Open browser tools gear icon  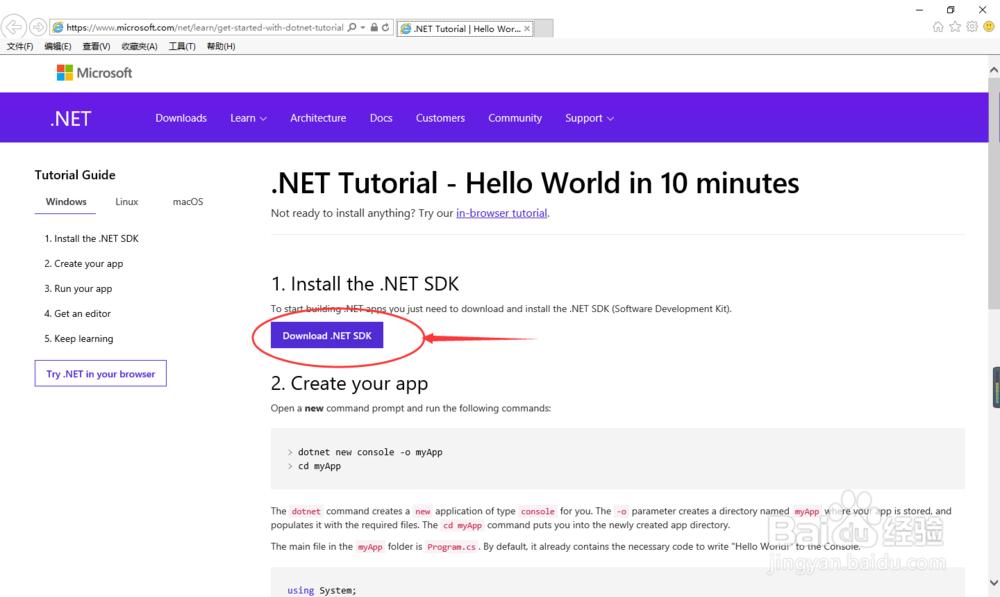pyautogui.click(x=972, y=27)
